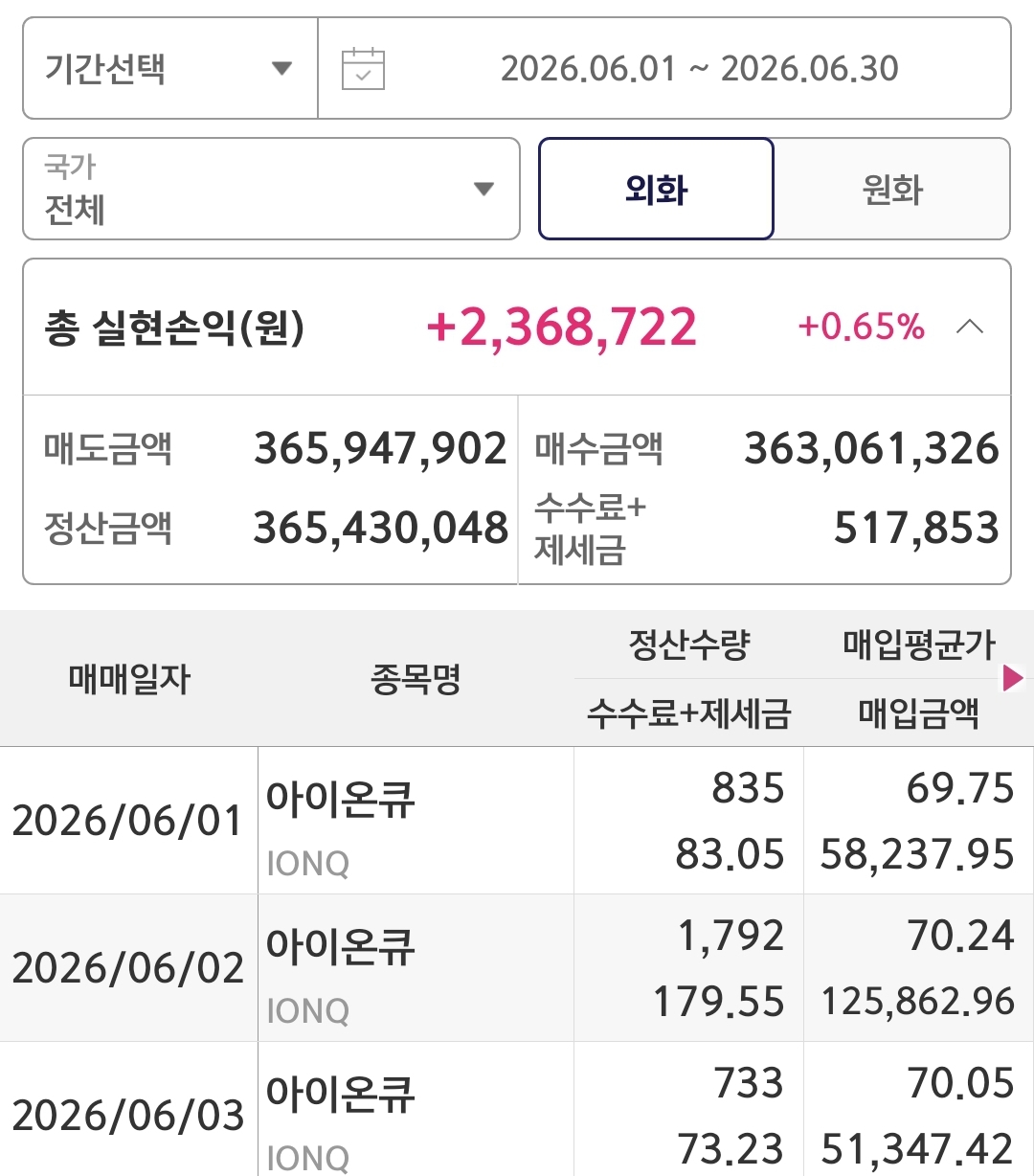The height and width of the screenshot is (1176, 1034).
Task: Tap the 정산수량 column header
Action: [689, 645]
